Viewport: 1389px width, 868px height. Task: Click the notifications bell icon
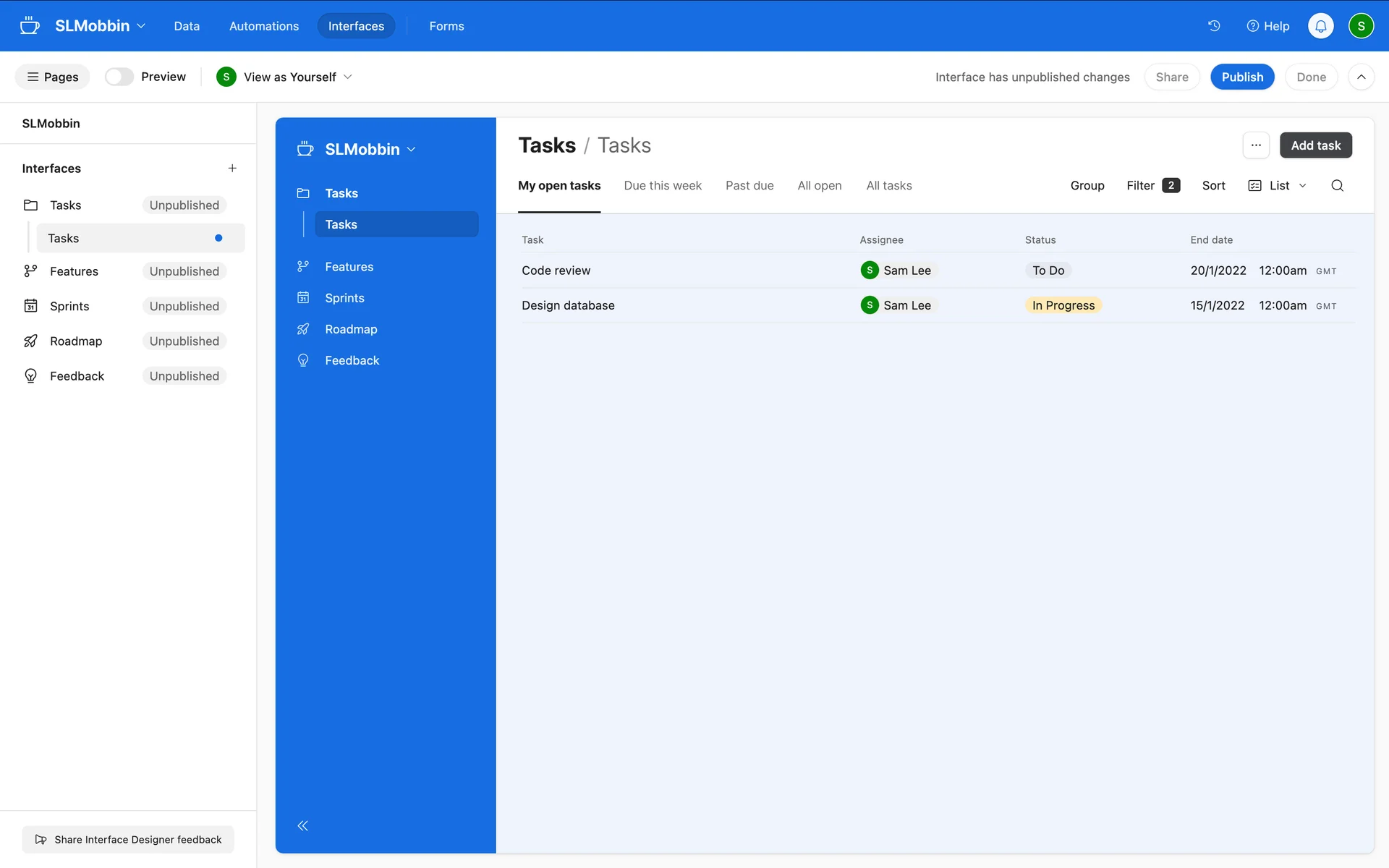1320,26
